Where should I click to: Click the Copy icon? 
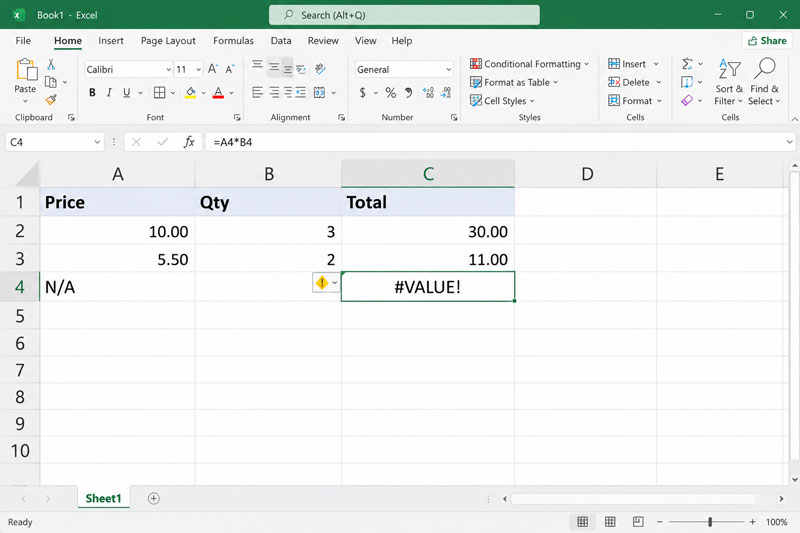[x=51, y=82]
